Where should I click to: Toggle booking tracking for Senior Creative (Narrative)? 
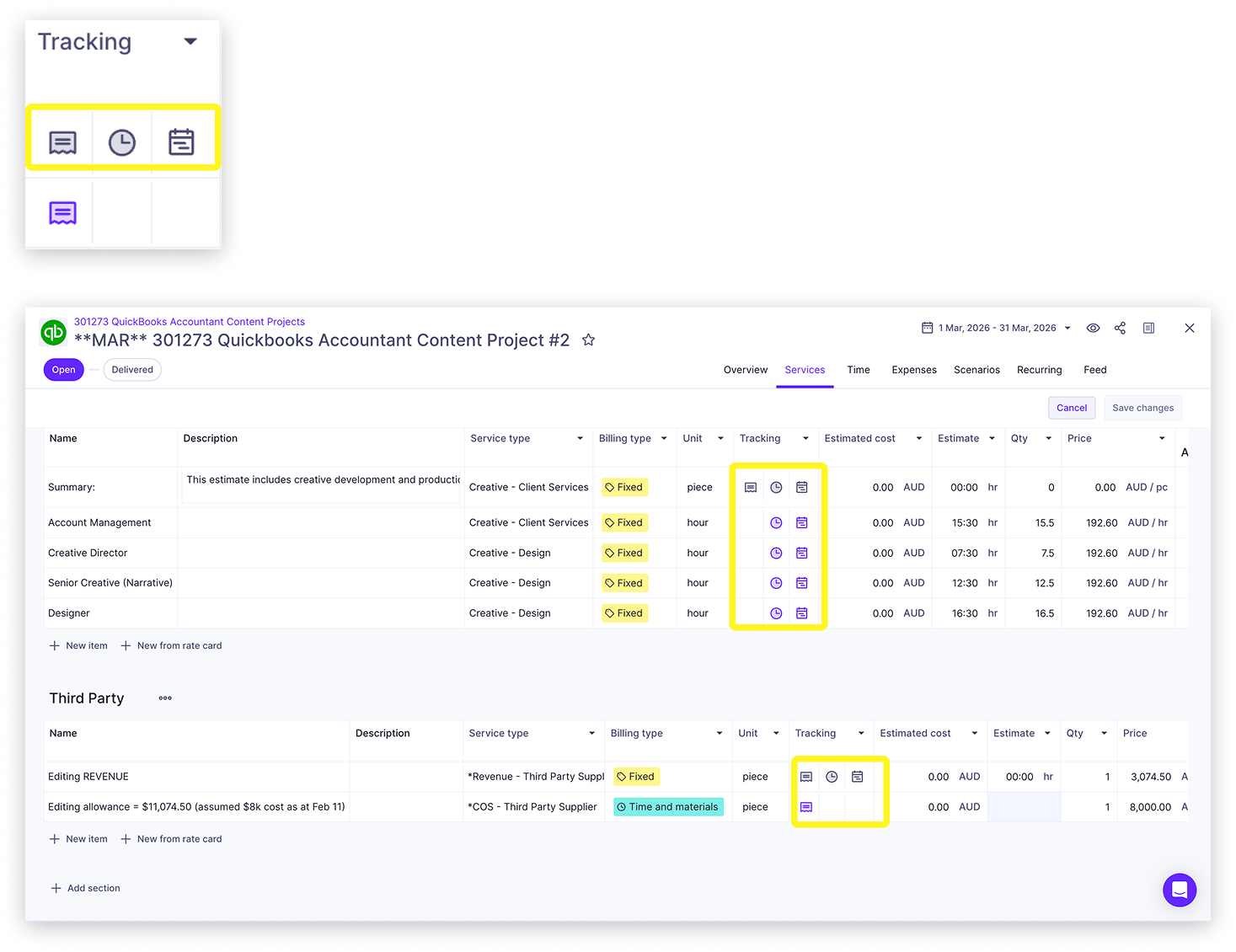tap(802, 583)
